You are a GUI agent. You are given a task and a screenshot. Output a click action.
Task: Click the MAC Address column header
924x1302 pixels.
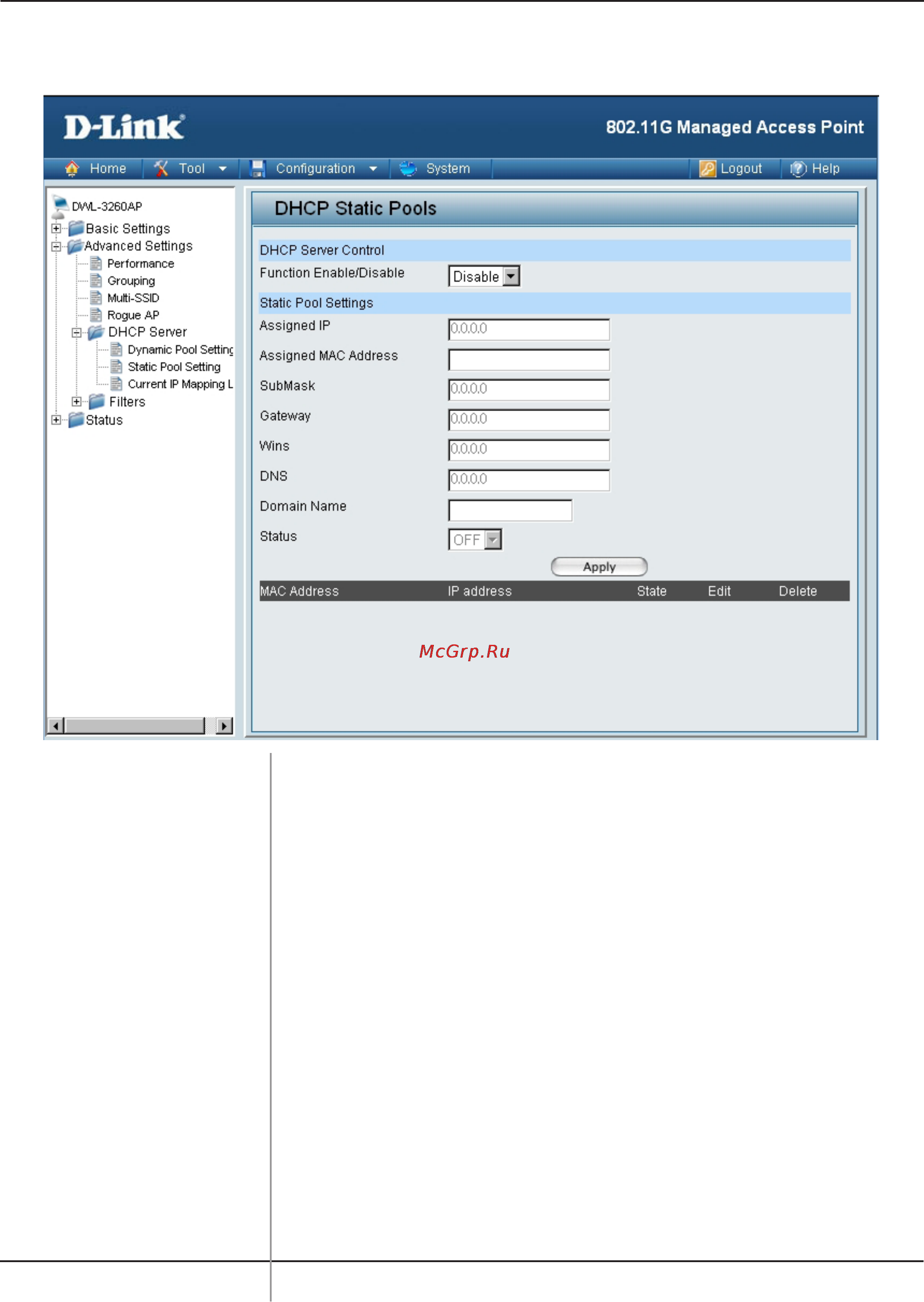pos(299,591)
